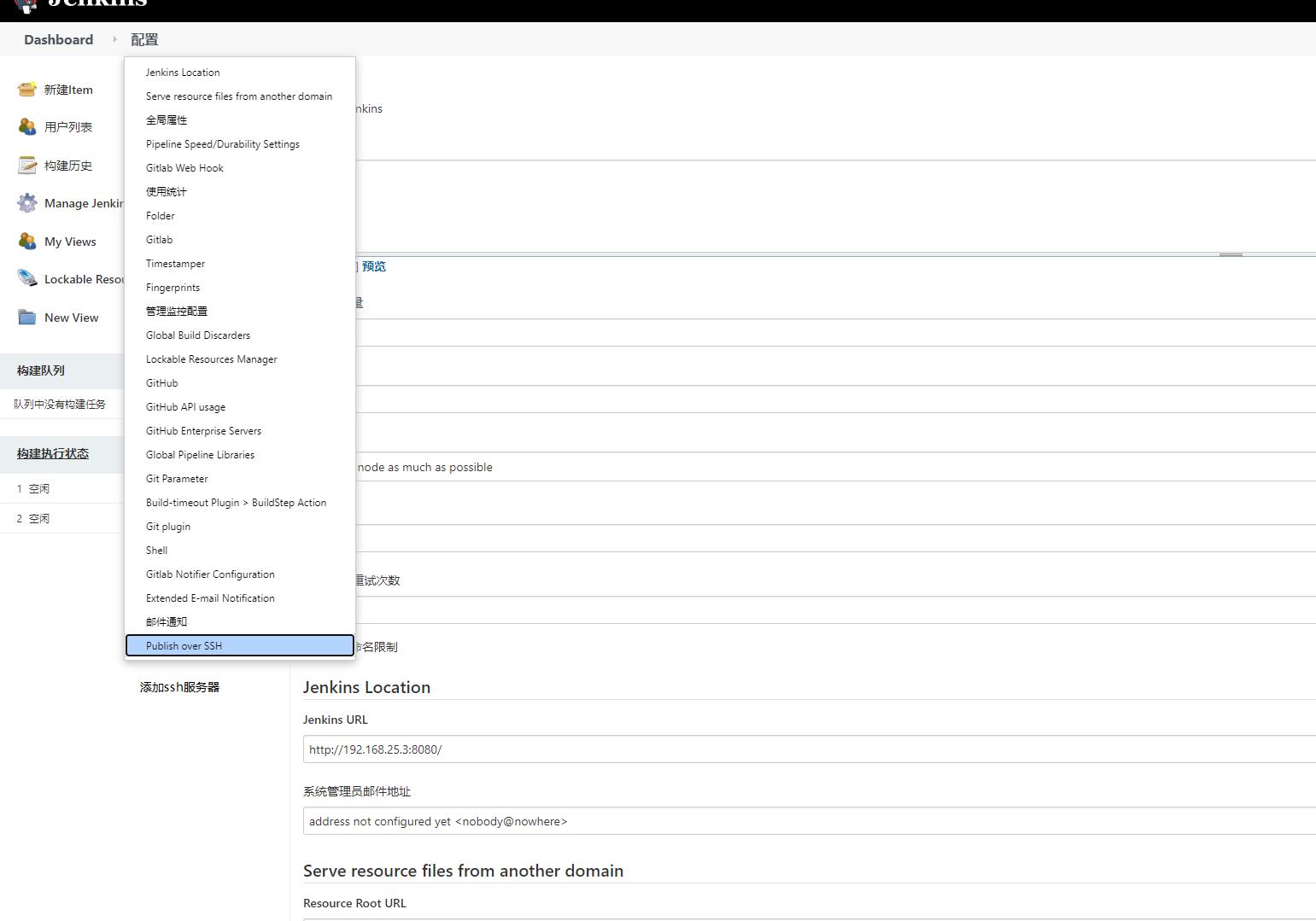Open the New View link
The height and width of the screenshot is (921, 1316).
pyautogui.click(x=72, y=318)
